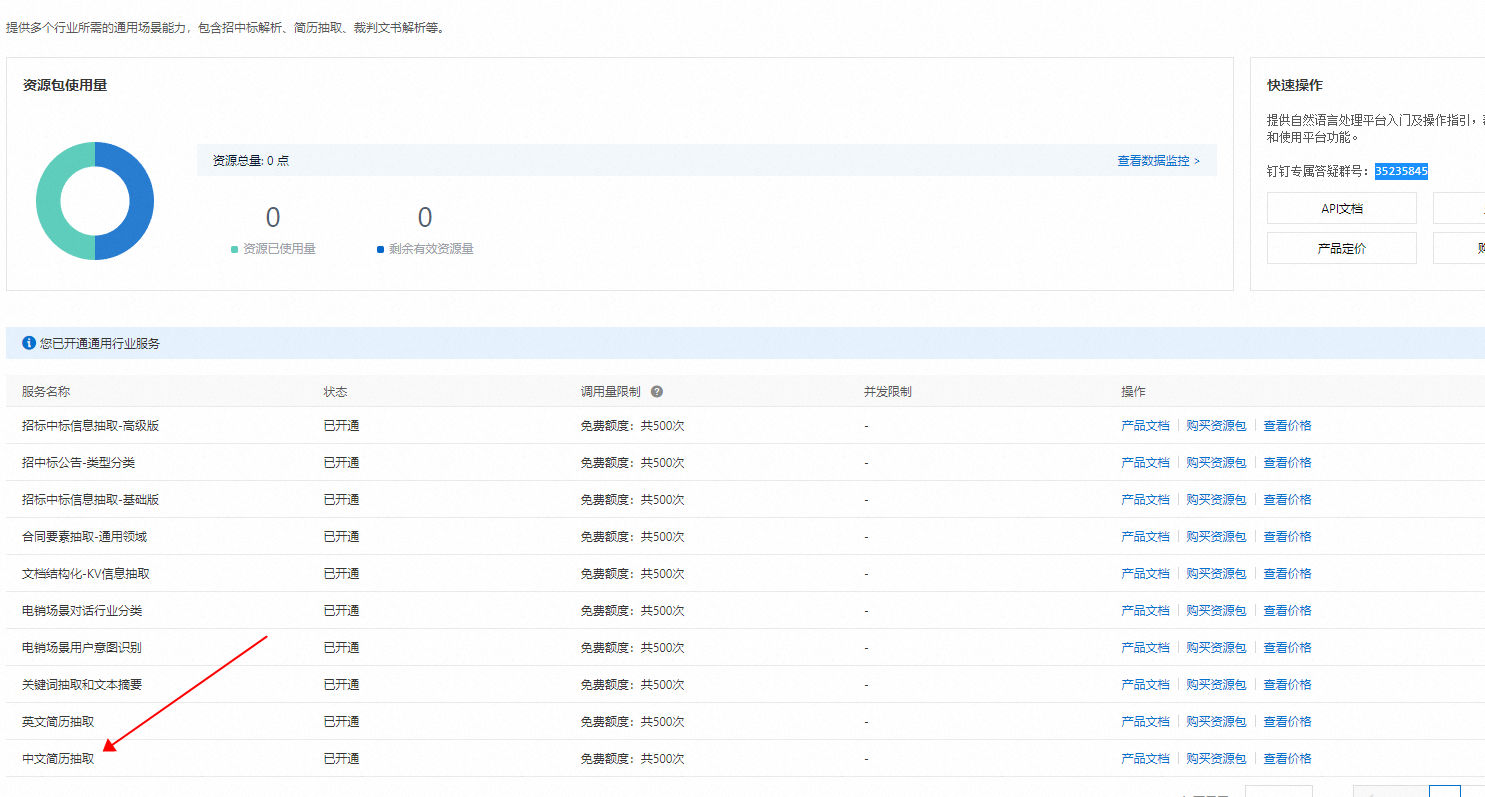This screenshot has width=1485, height=797.
Task: Open 产品文档 for 电销场景用户意图识别
Action: pos(1145,647)
